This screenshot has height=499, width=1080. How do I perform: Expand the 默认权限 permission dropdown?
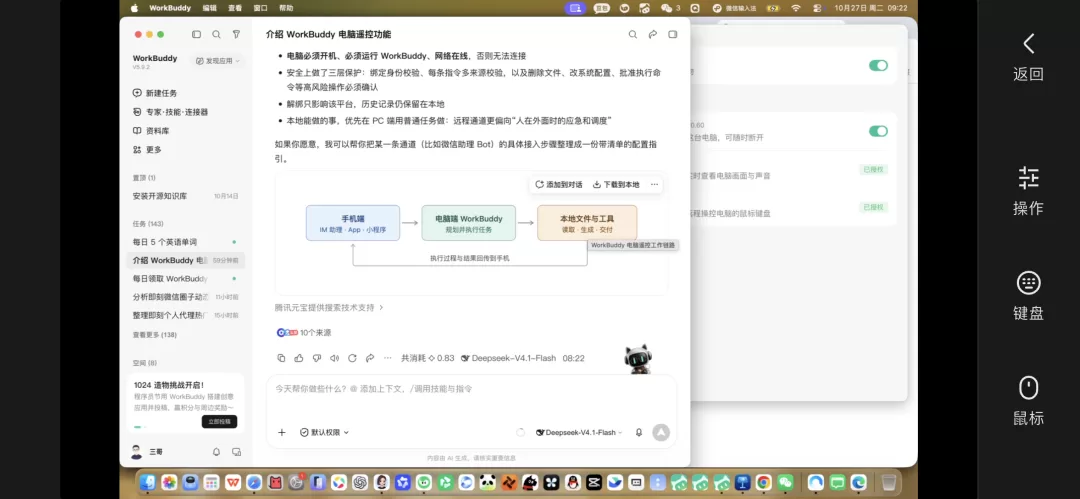tap(324, 432)
